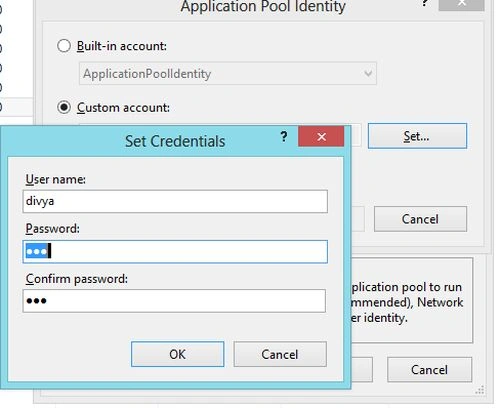The height and width of the screenshot is (408, 500).
Task: Click the Set Credentials title bar text
Action: click(x=175, y=141)
